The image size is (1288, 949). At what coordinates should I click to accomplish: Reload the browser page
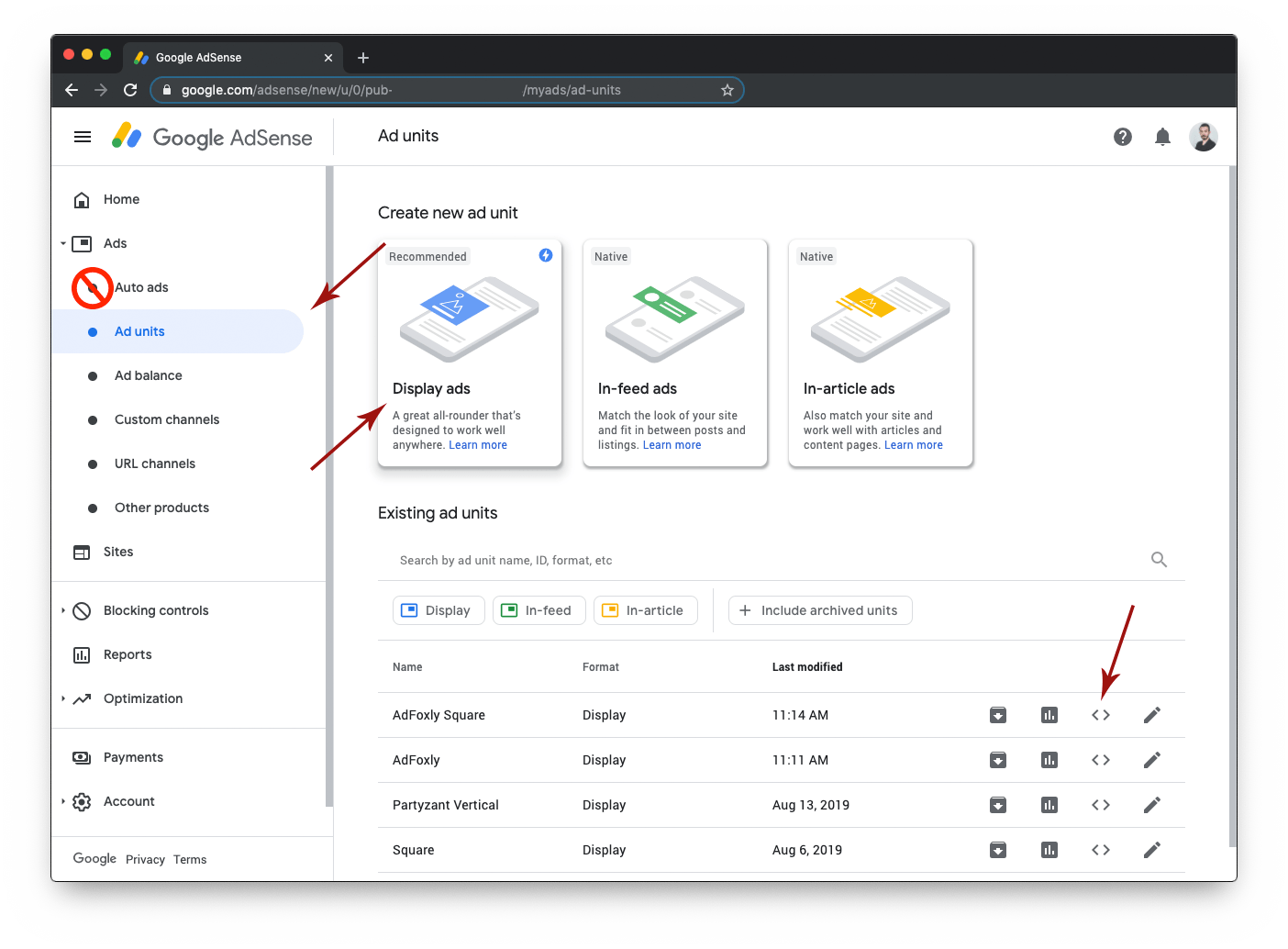point(130,90)
